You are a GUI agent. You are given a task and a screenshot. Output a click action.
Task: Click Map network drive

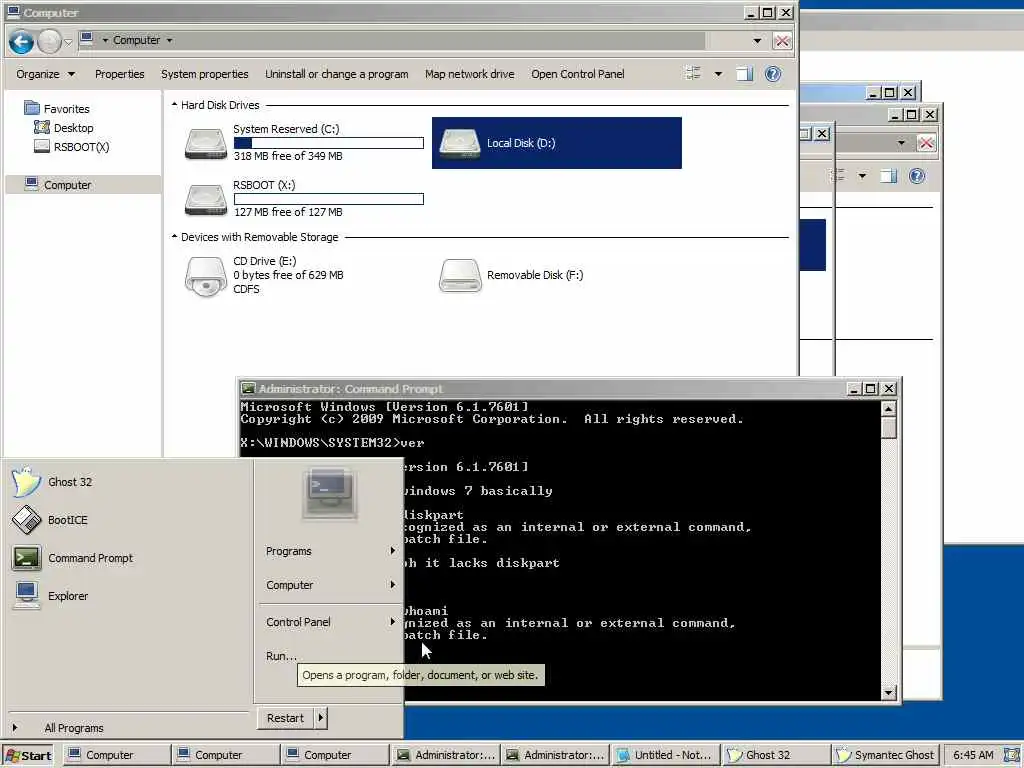(x=470, y=74)
